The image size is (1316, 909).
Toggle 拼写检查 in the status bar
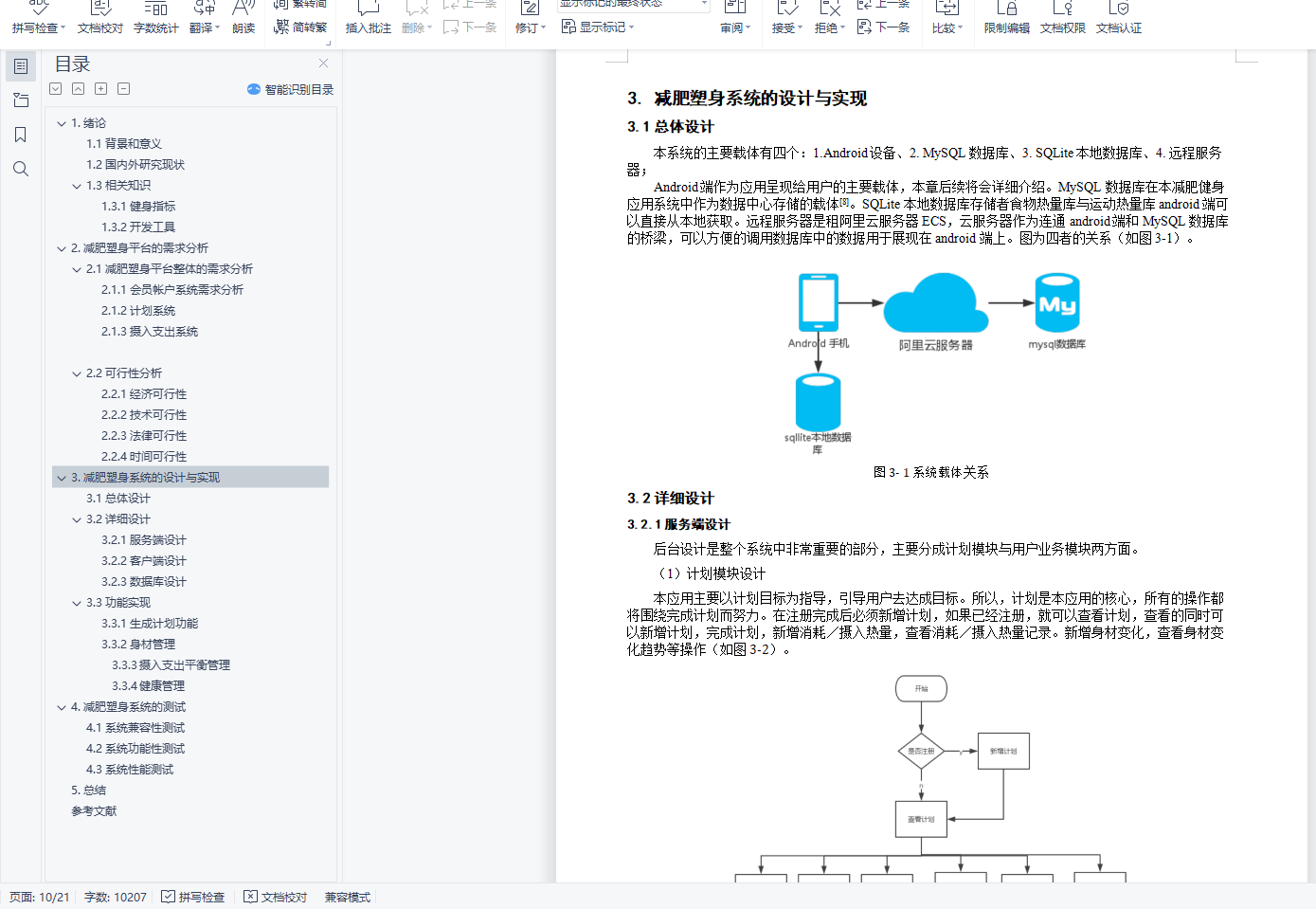(x=192, y=897)
